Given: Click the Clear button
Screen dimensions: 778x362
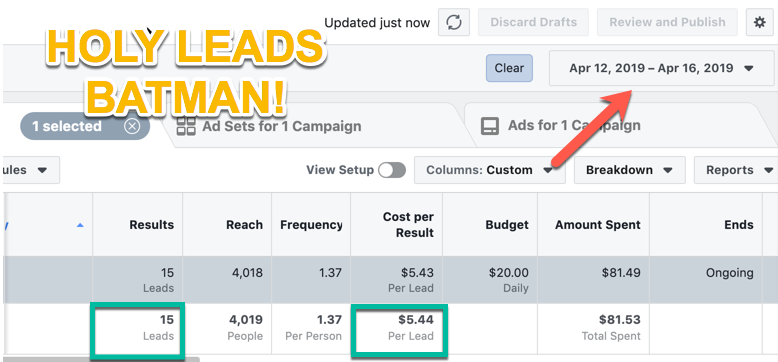Looking at the screenshot, I should 509,68.
